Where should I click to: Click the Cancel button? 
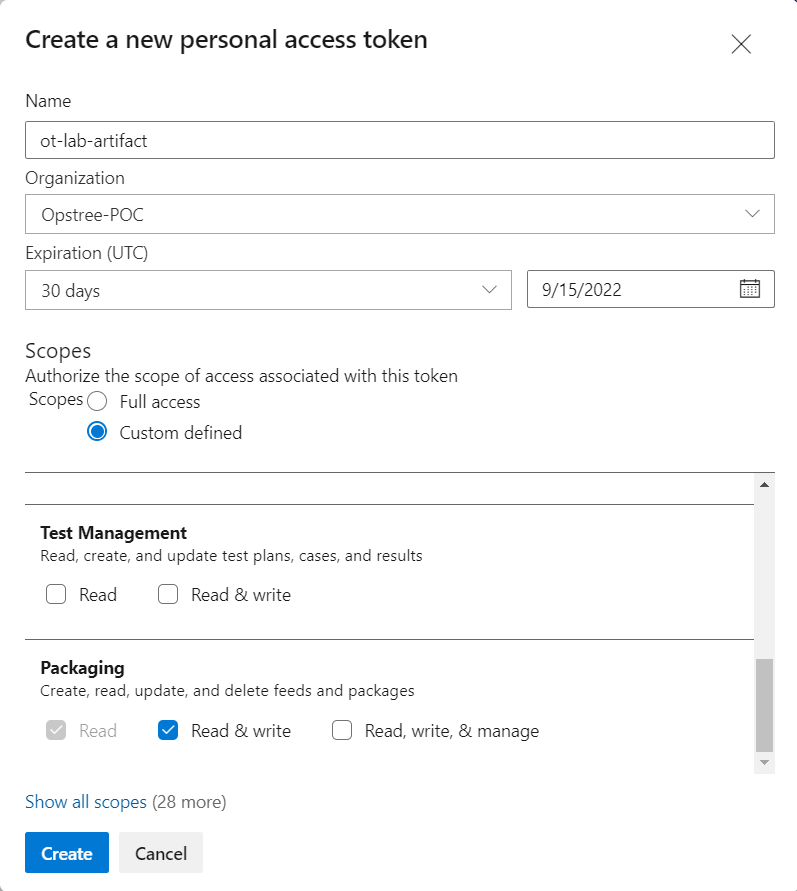pyautogui.click(x=161, y=853)
